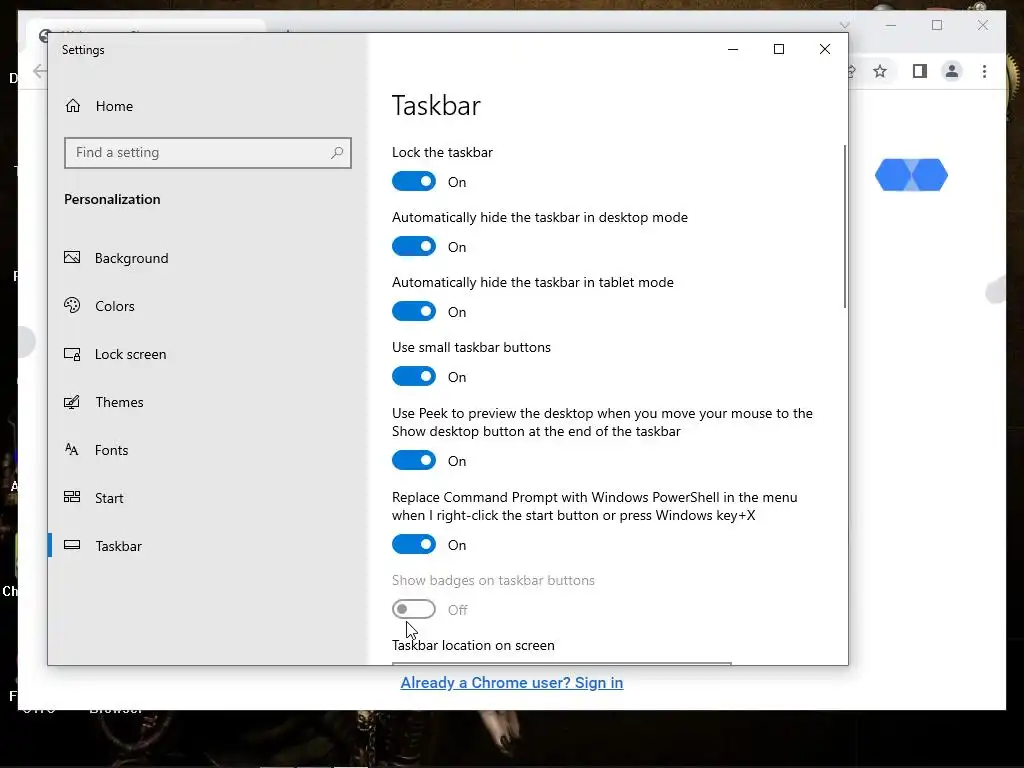
Task: Toggle Replace Command Prompt with PowerShell
Action: pos(413,544)
